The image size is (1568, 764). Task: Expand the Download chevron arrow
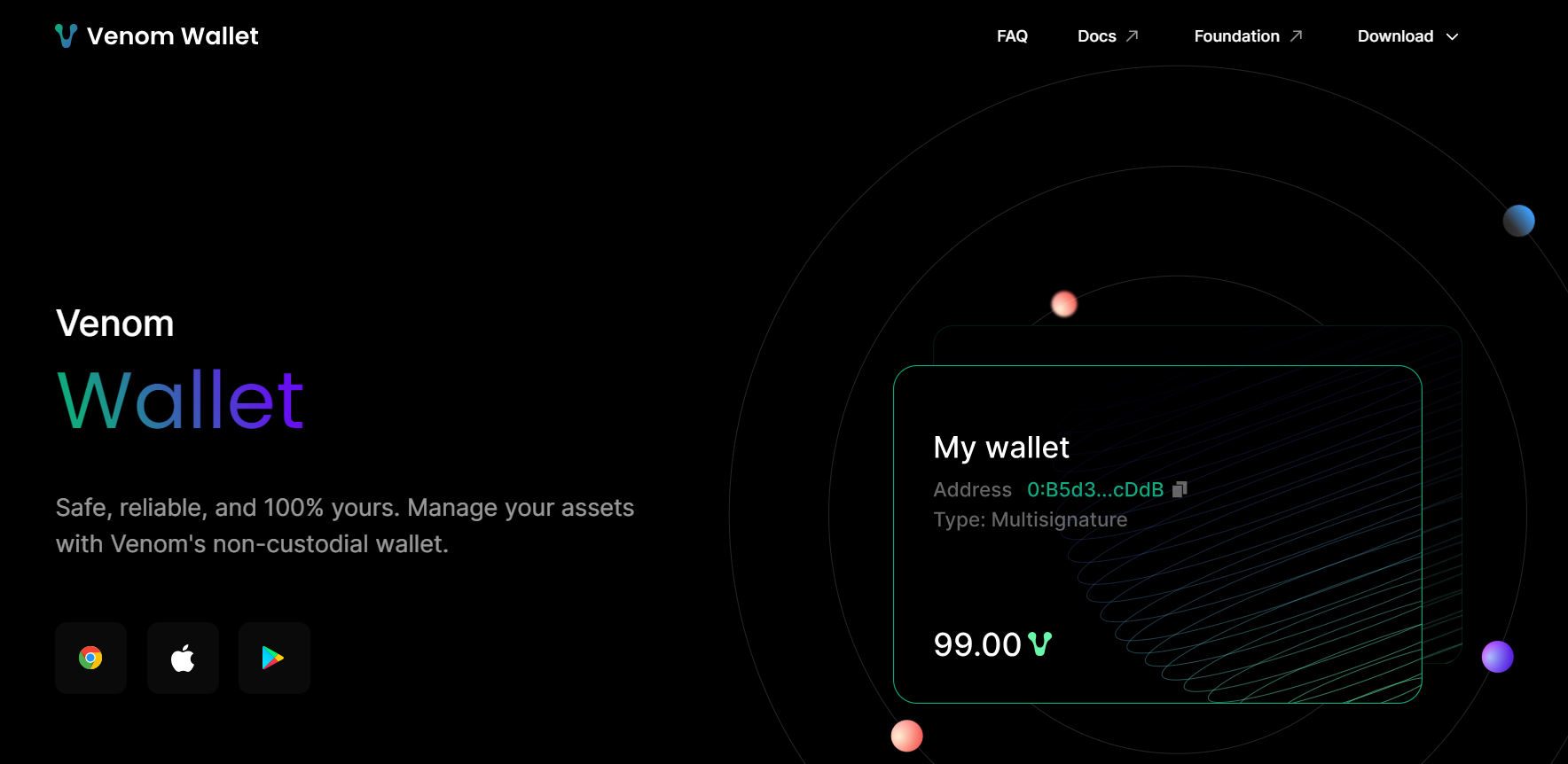point(1452,37)
